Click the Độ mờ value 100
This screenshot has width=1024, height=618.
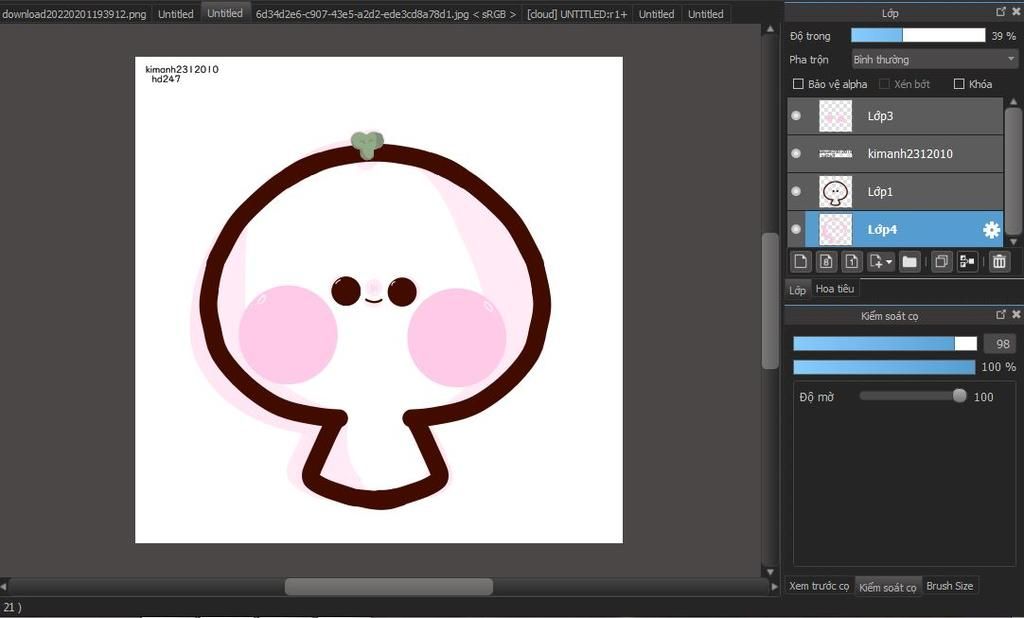point(984,397)
